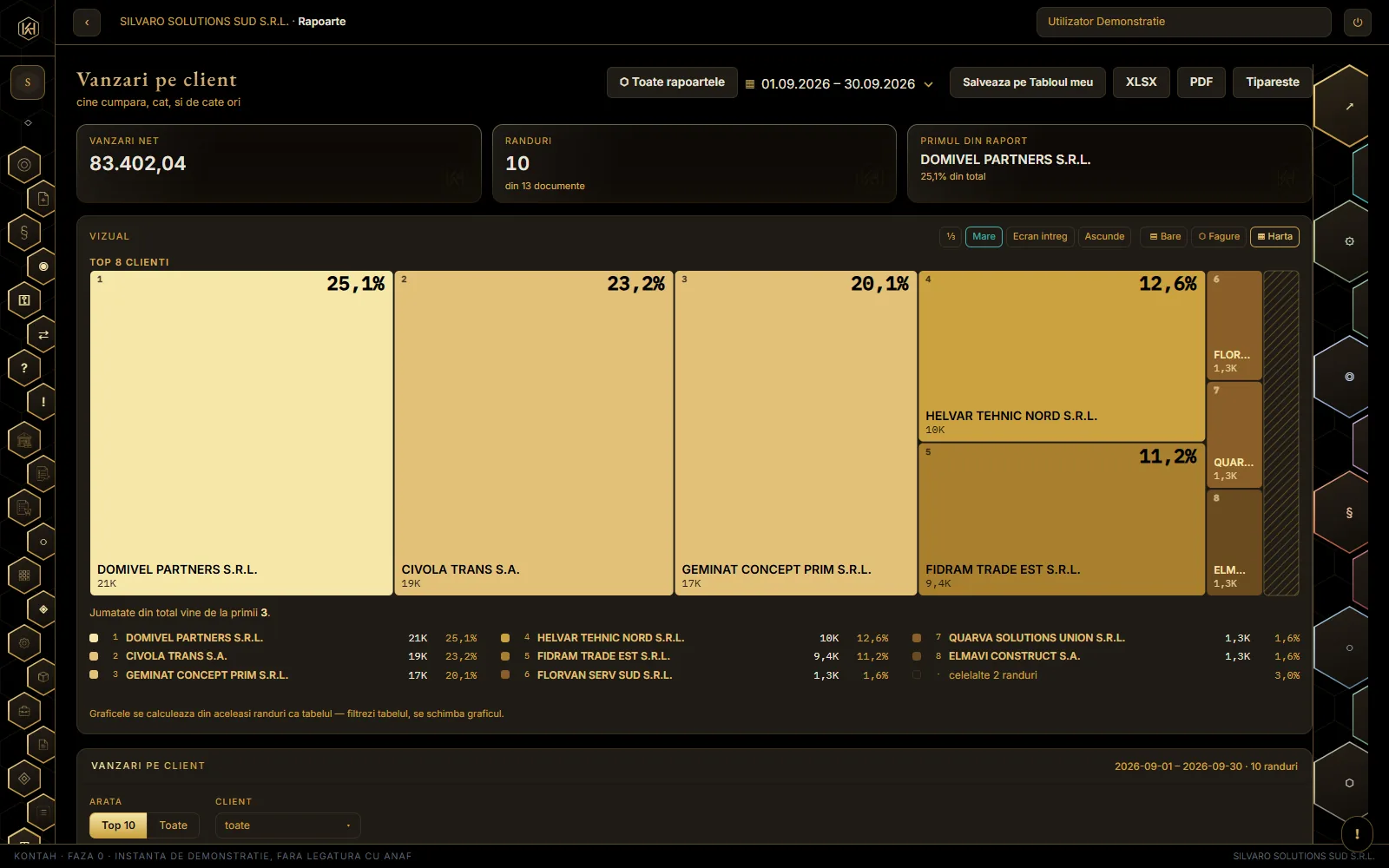1389x868 pixels.
Task: Open the document-plus hexagon in left sidebar
Action: pyautogui.click(x=43, y=199)
